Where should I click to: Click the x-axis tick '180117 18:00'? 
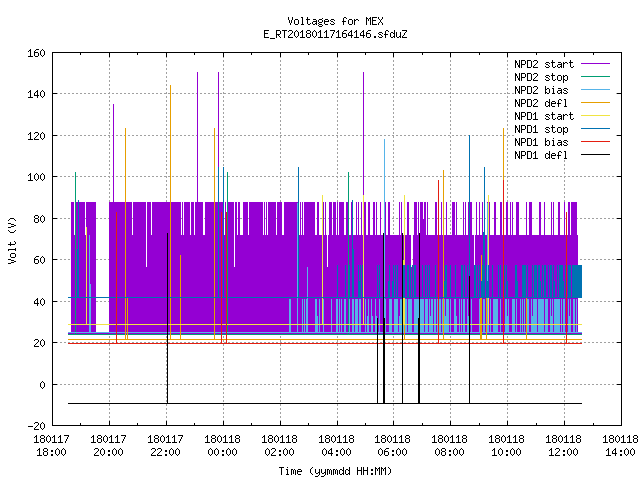click(51, 446)
